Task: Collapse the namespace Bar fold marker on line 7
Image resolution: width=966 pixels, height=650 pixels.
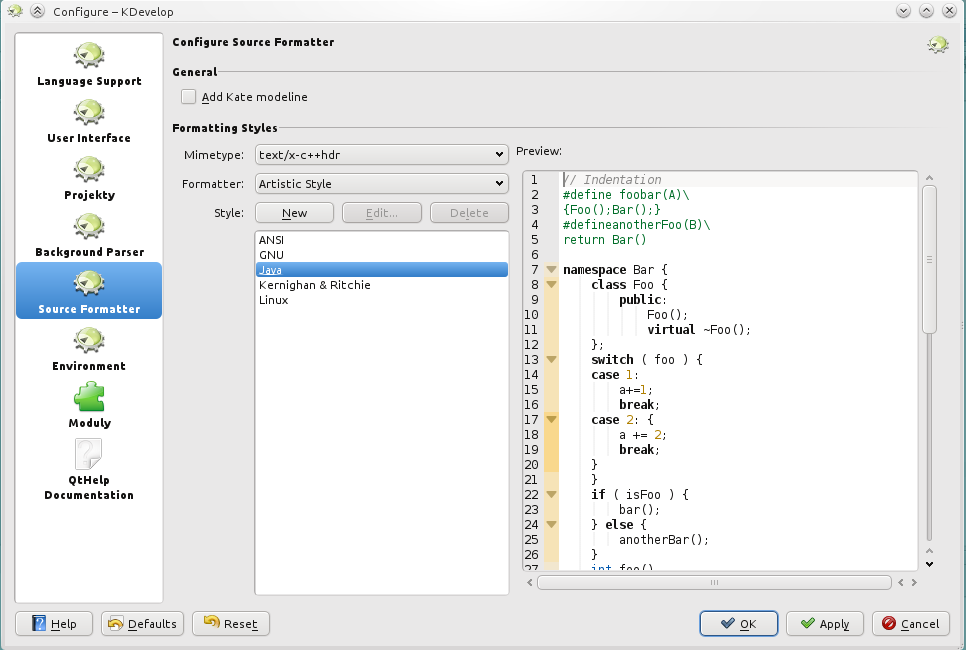Action: (x=551, y=269)
